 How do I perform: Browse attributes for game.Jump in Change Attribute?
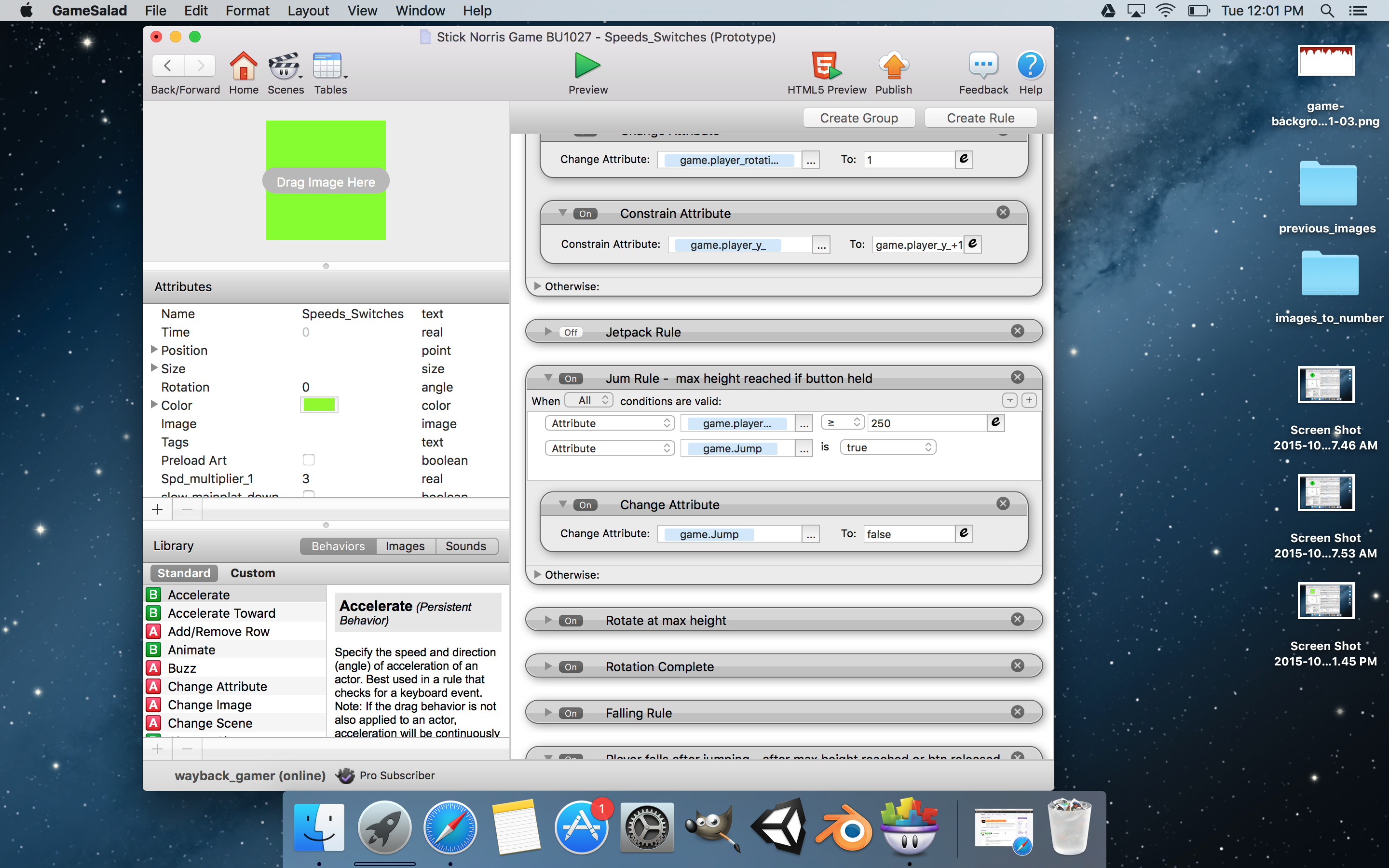tap(810, 534)
